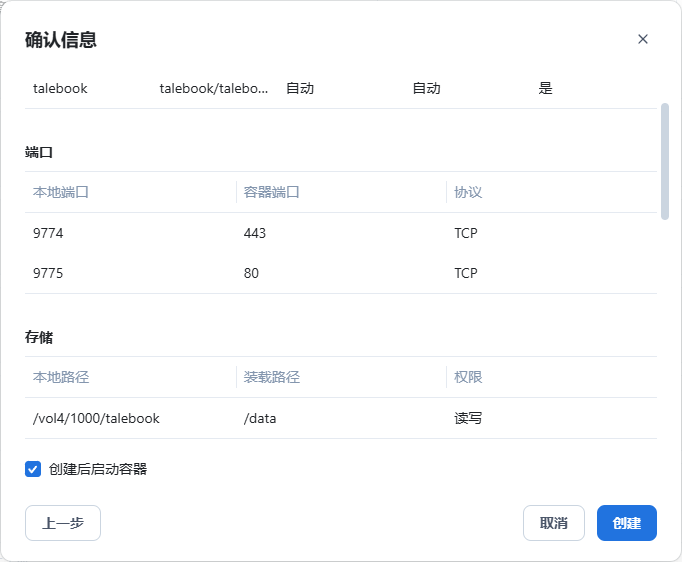Click the talebook container name cell

(x=60, y=88)
